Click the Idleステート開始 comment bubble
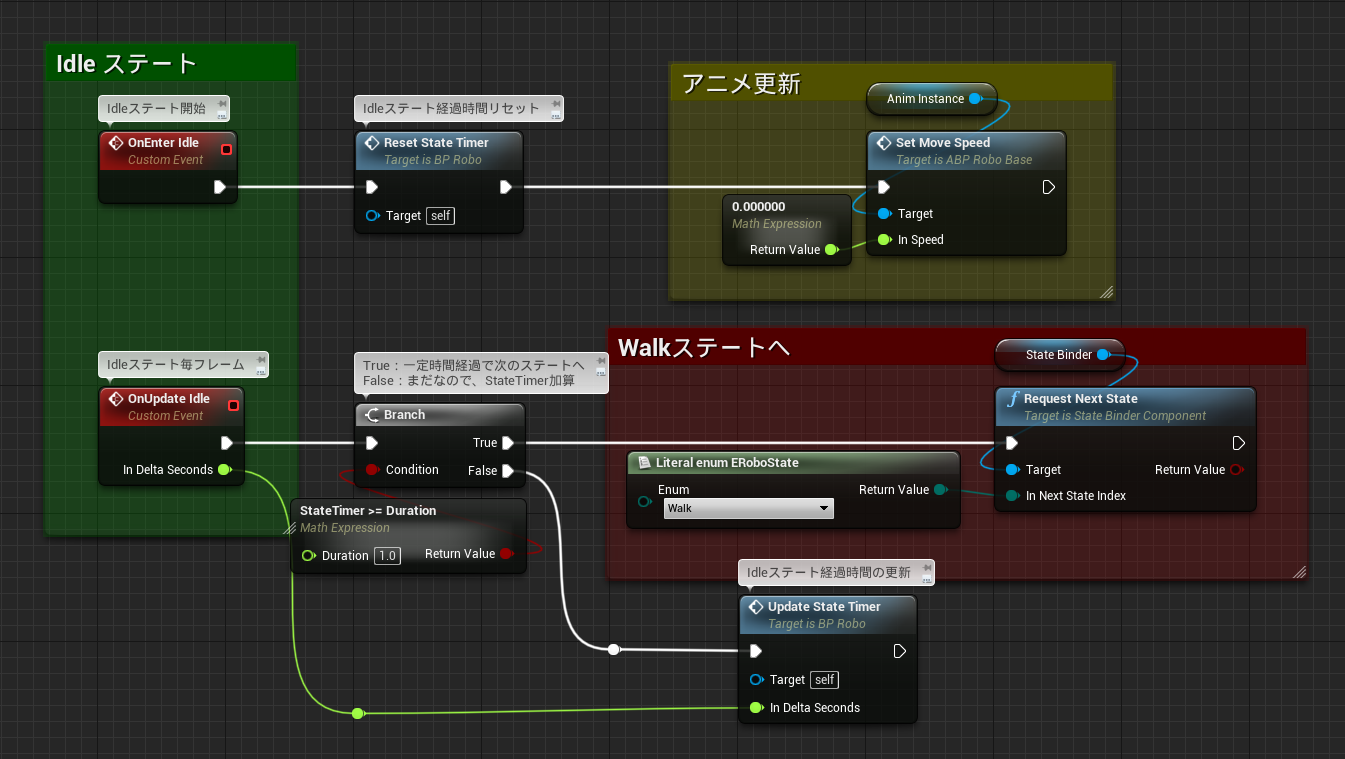This screenshot has width=1345, height=759. tap(164, 108)
